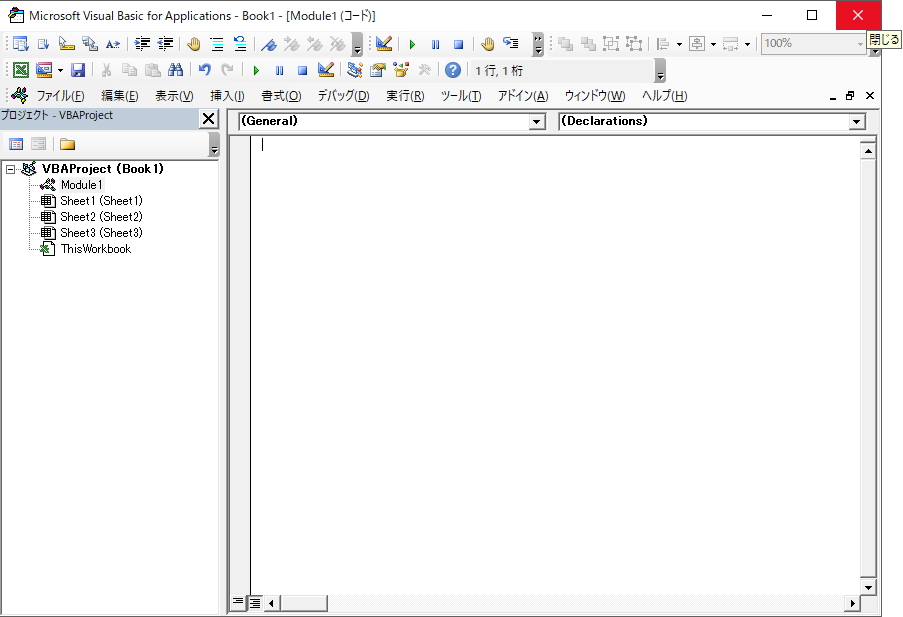Open the Align controls dropdown arrow
This screenshot has height=617, width=903.
point(680,44)
